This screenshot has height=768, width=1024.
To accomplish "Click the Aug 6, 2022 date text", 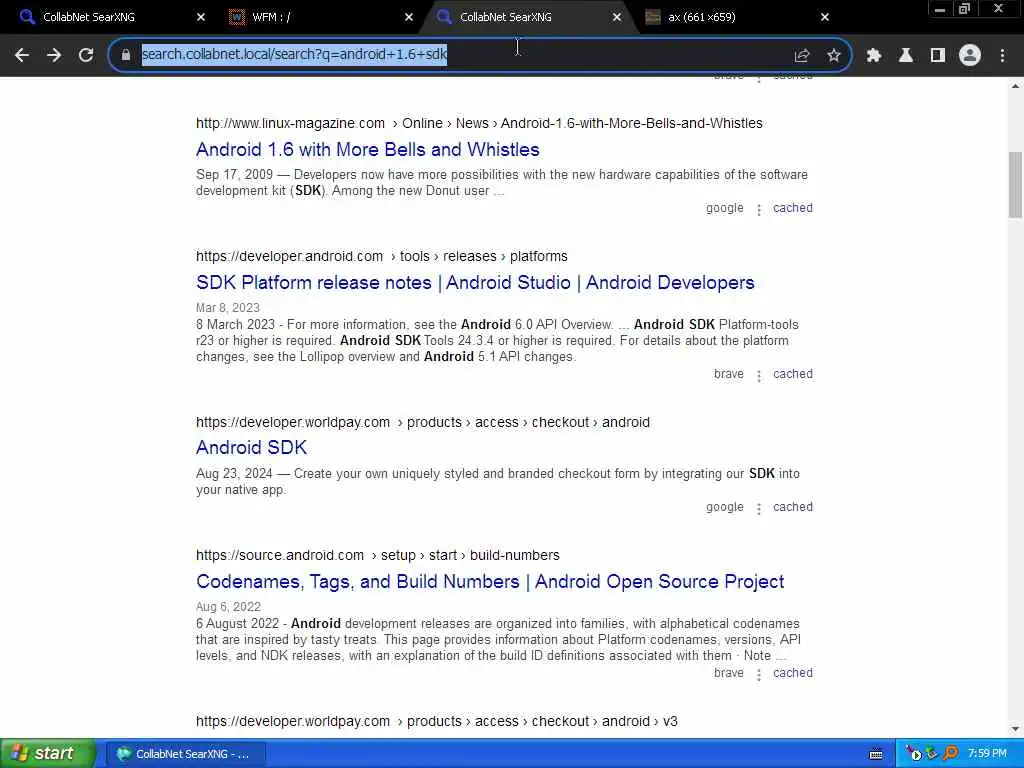I will 228,607.
